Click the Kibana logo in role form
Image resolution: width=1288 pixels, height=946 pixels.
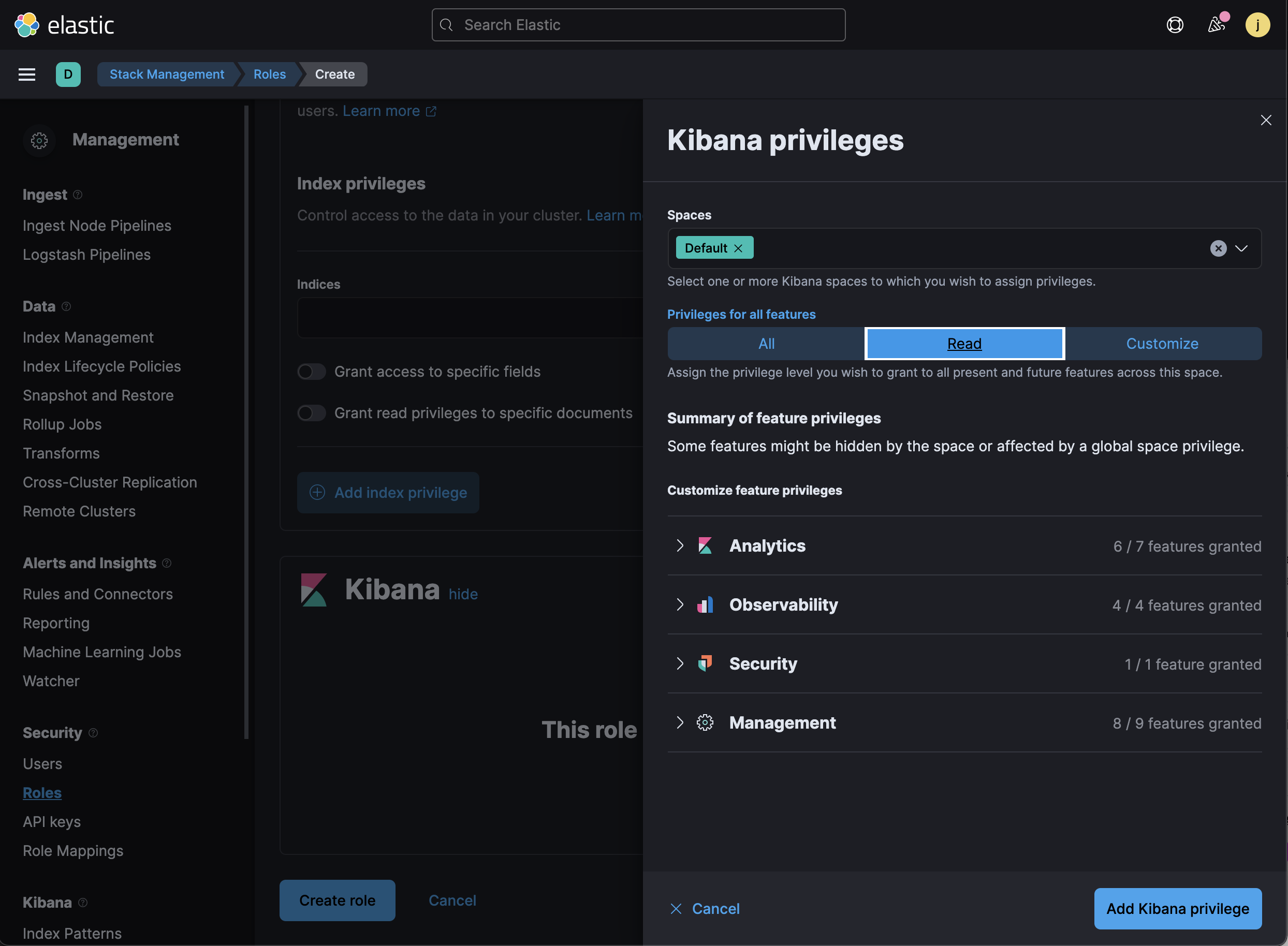tap(314, 590)
